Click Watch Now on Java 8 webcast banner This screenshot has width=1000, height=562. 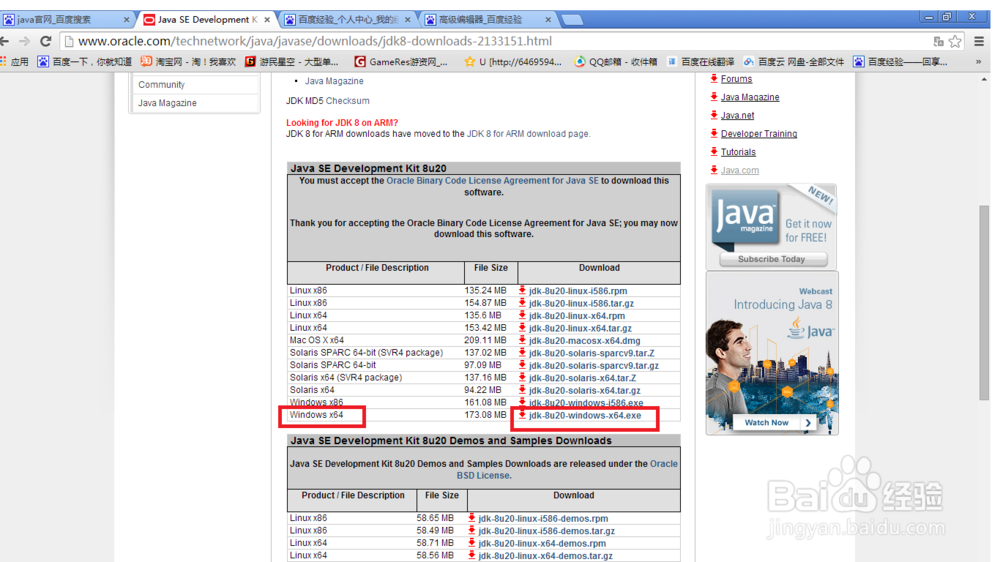point(773,422)
